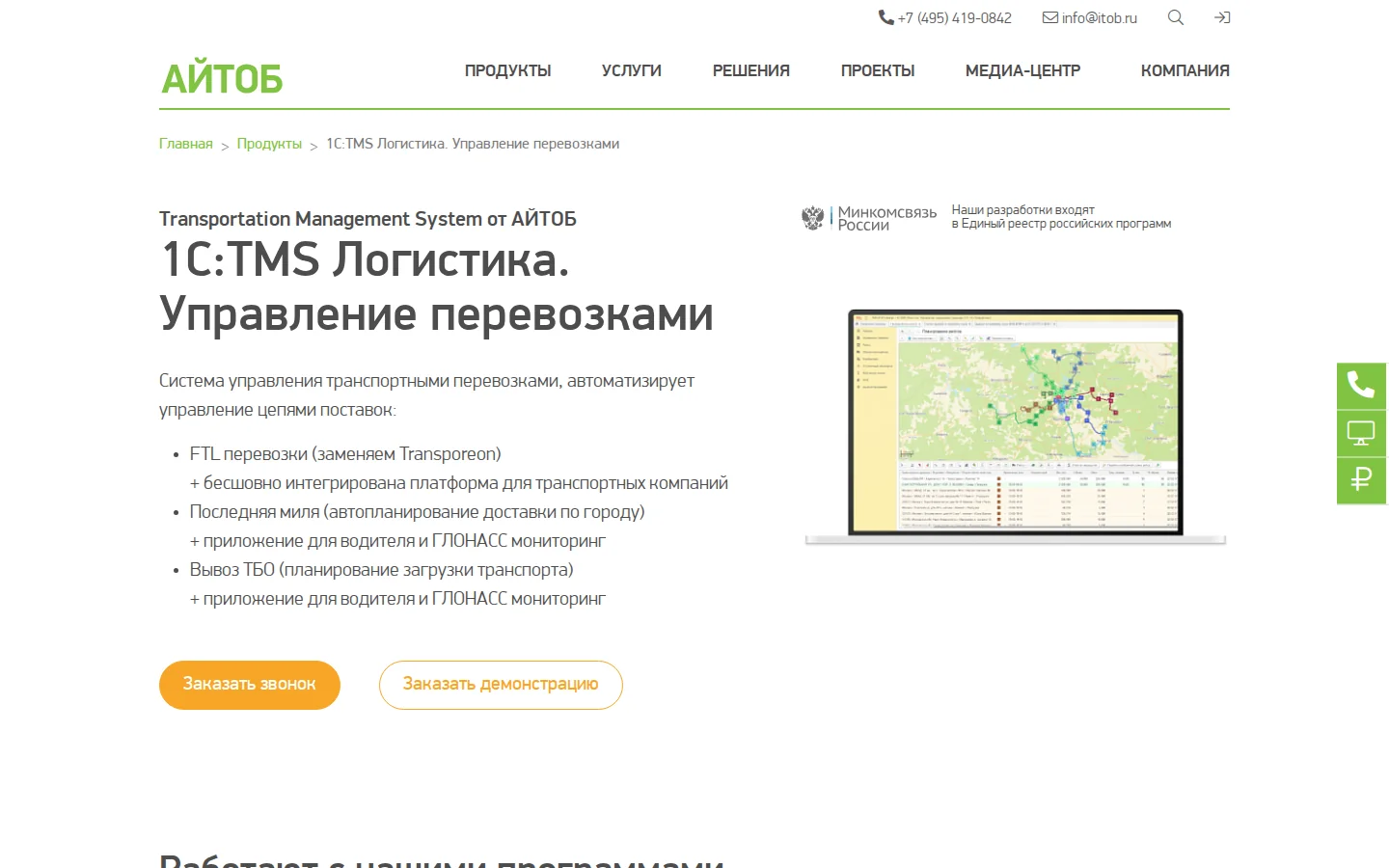Click the '1С:TMS Логистика. Управление перевозками' breadcrumb text

[x=473, y=144]
